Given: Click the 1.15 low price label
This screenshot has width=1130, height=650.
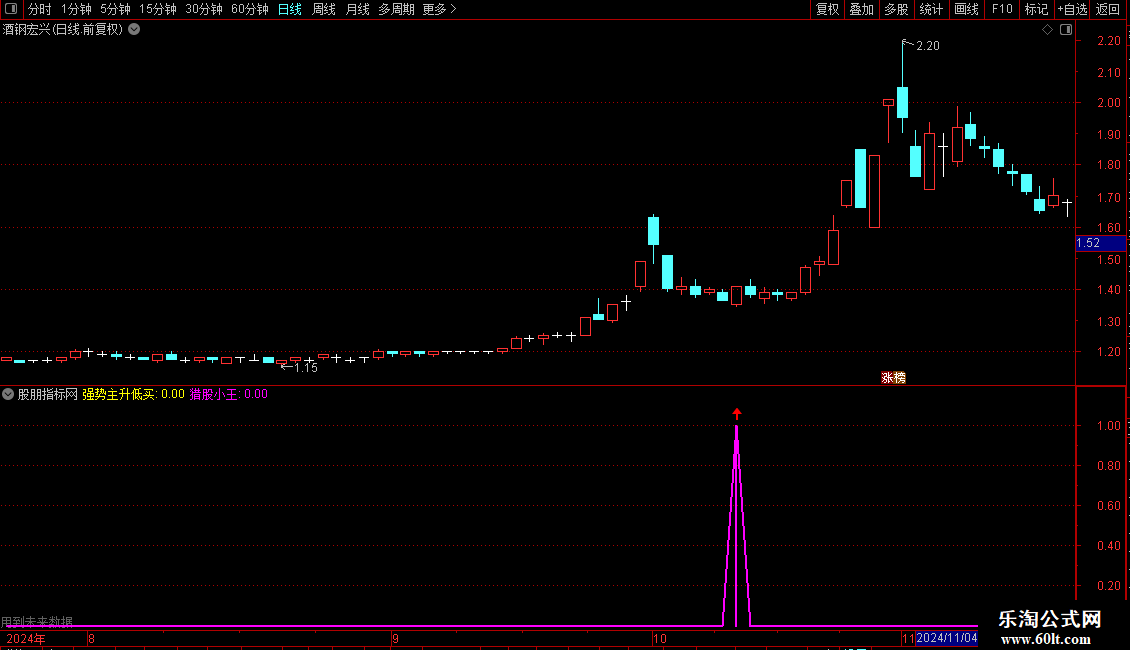Looking at the screenshot, I should coord(306,368).
